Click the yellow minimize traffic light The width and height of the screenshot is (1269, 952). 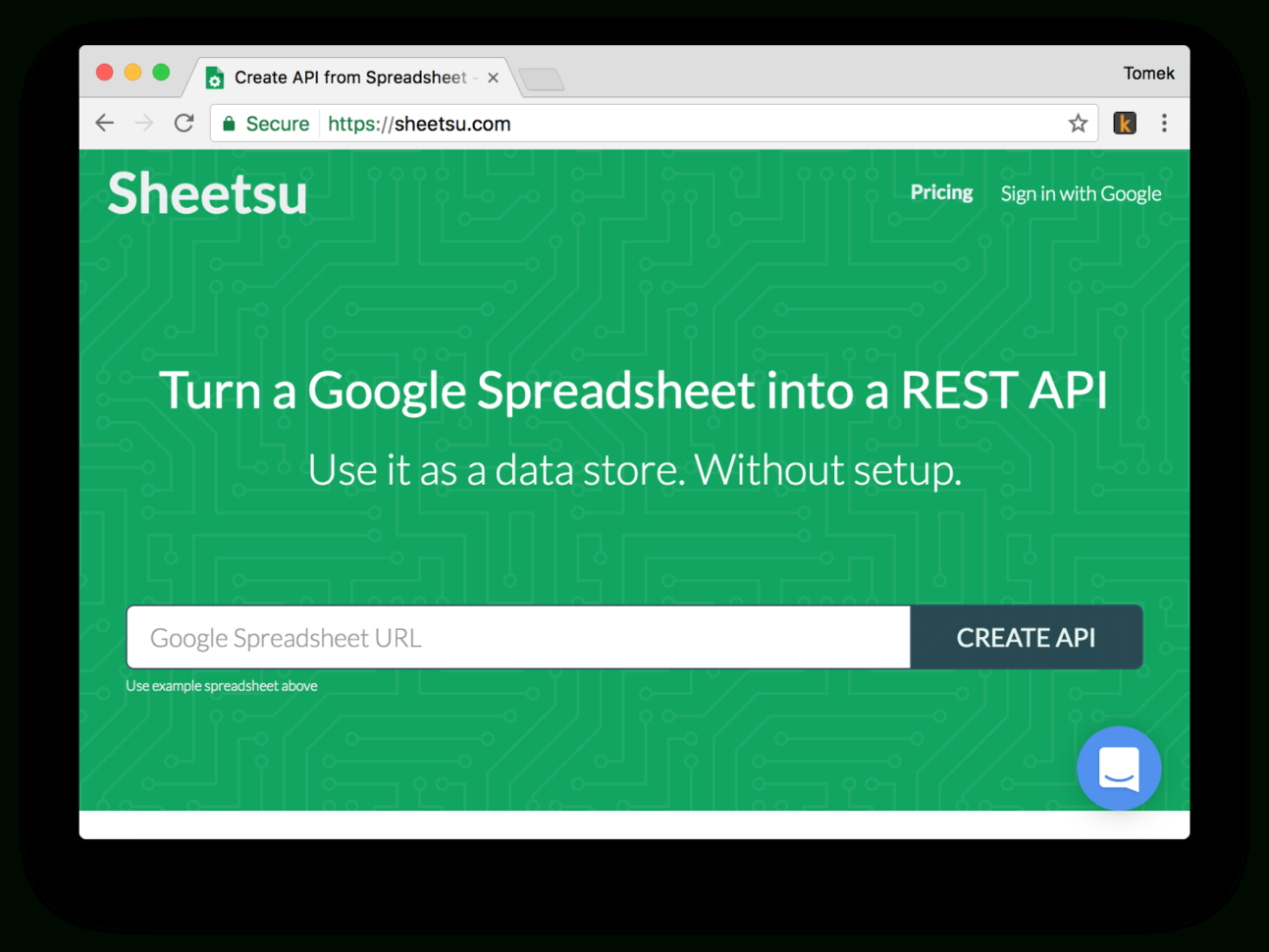[x=132, y=72]
